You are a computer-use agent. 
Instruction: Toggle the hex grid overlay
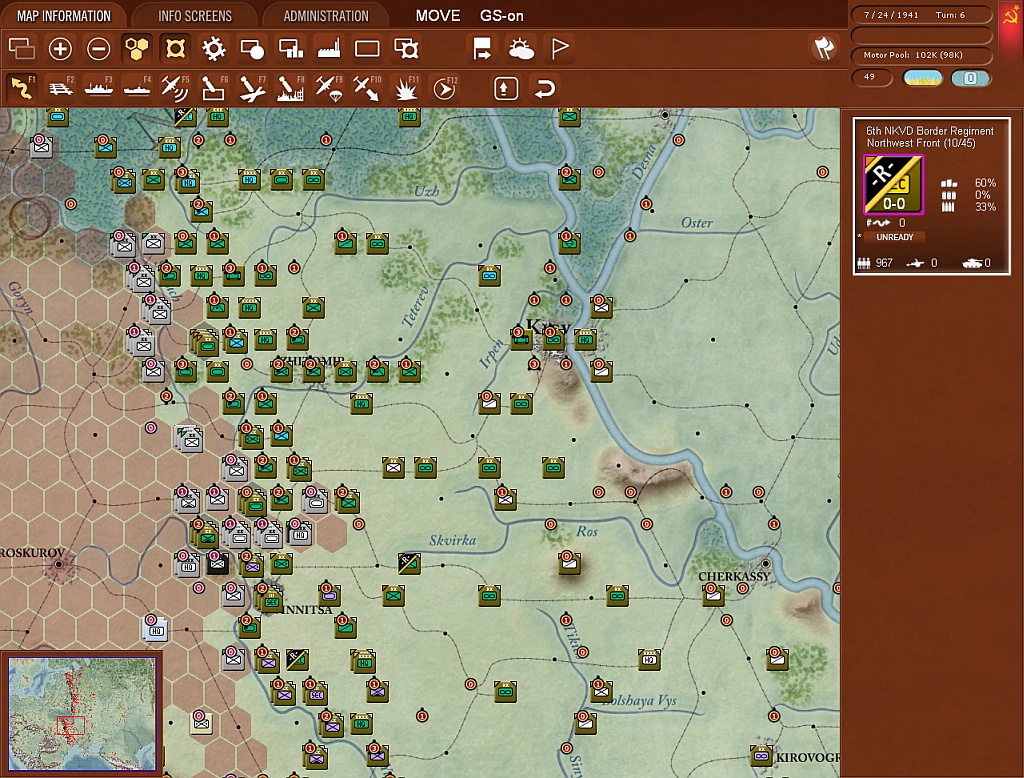136,48
